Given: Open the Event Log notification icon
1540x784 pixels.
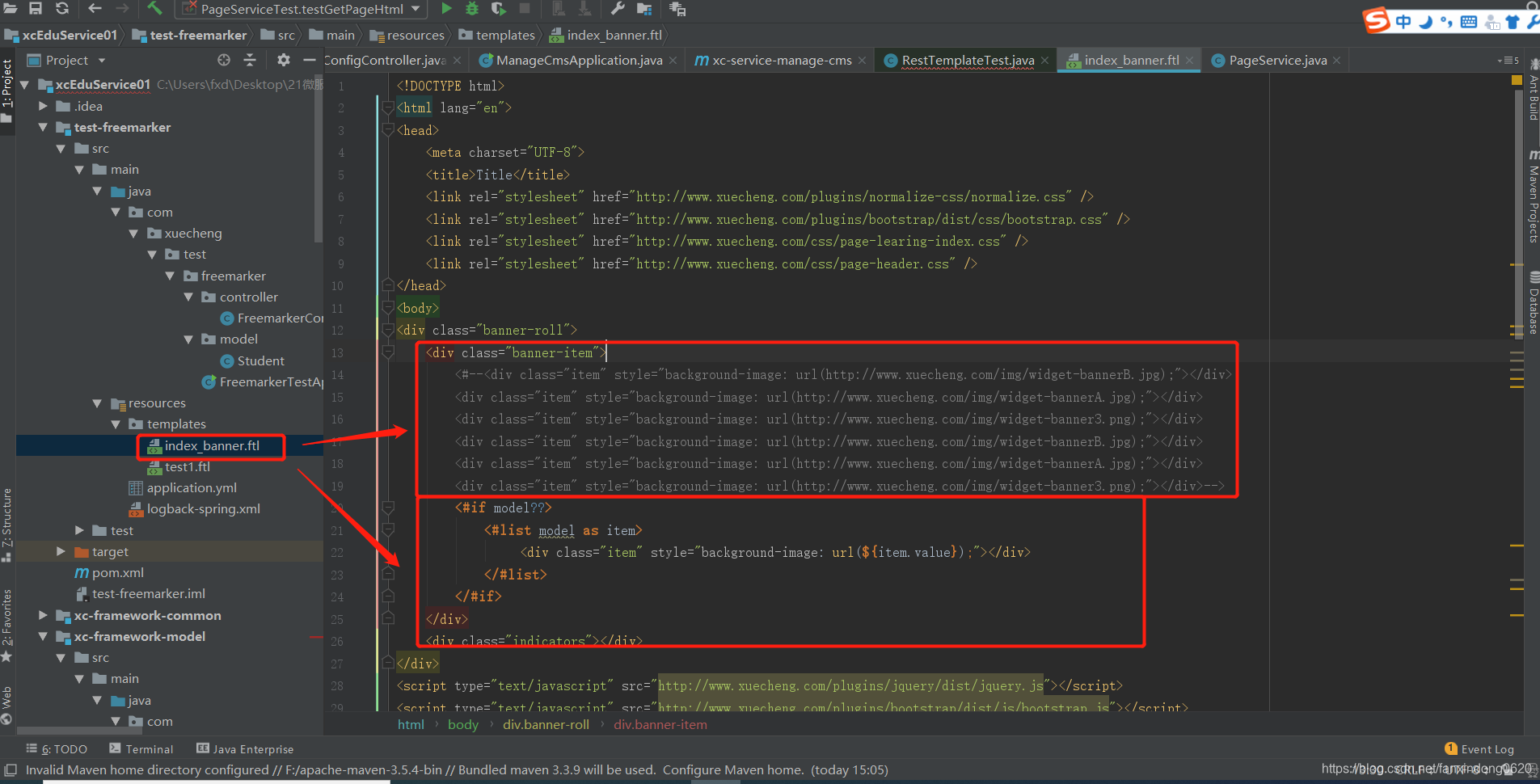Looking at the screenshot, I should point(1451,748).
